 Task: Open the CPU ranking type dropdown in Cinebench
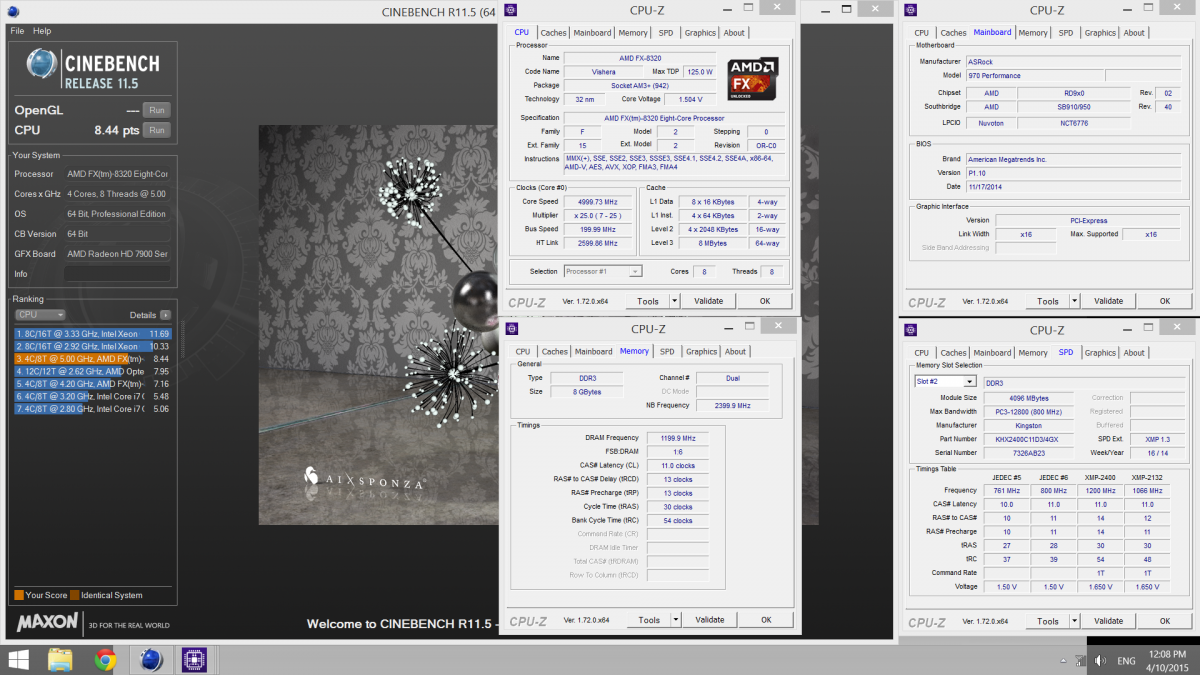point(41,315)
